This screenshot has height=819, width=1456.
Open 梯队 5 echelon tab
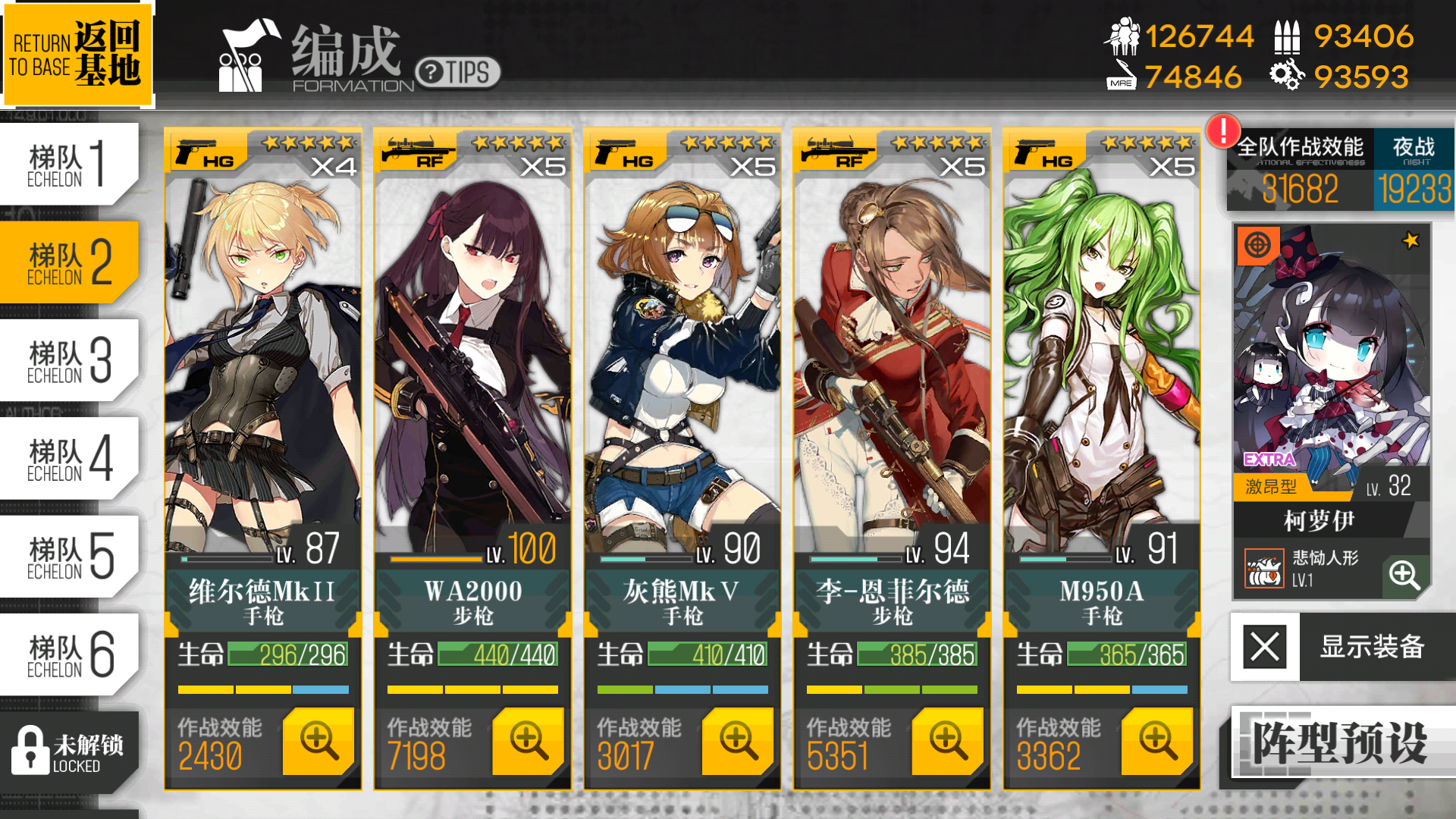(x=69, y=556)
